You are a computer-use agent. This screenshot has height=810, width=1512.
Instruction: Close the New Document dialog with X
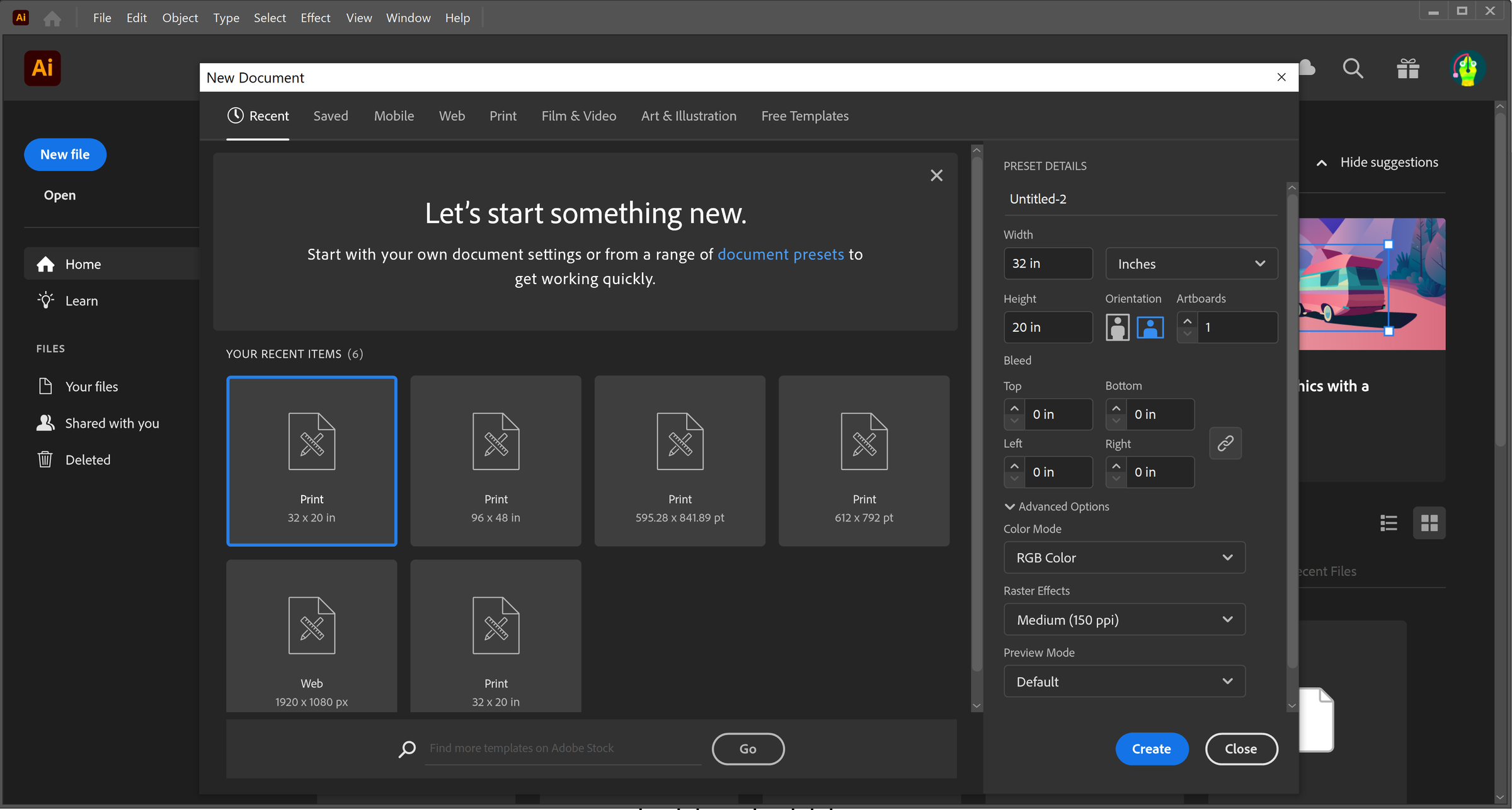[x=1281, y=77]
